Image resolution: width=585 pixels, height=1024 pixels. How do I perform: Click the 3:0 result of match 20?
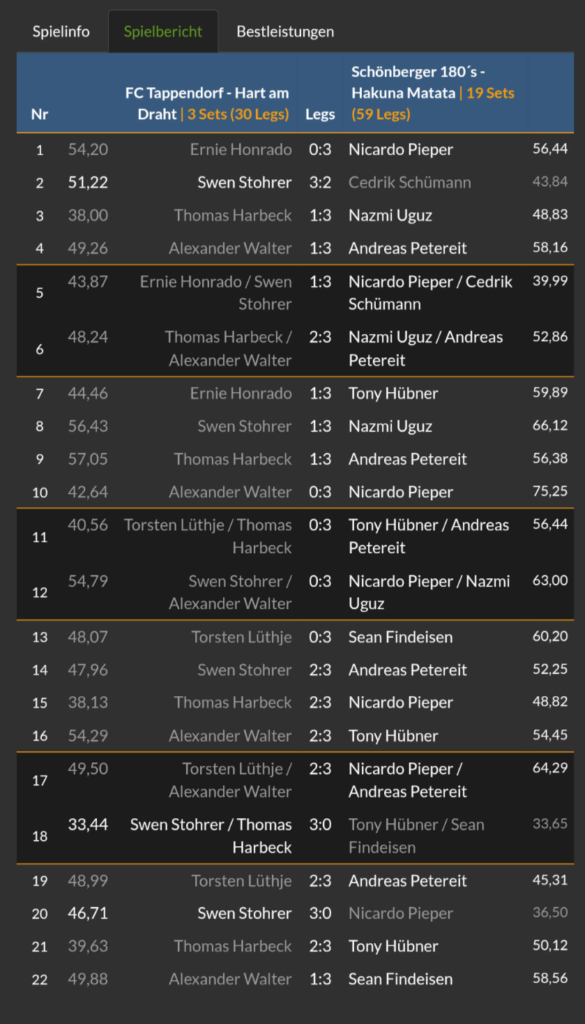pyautogui.click(x=320, y=914)
